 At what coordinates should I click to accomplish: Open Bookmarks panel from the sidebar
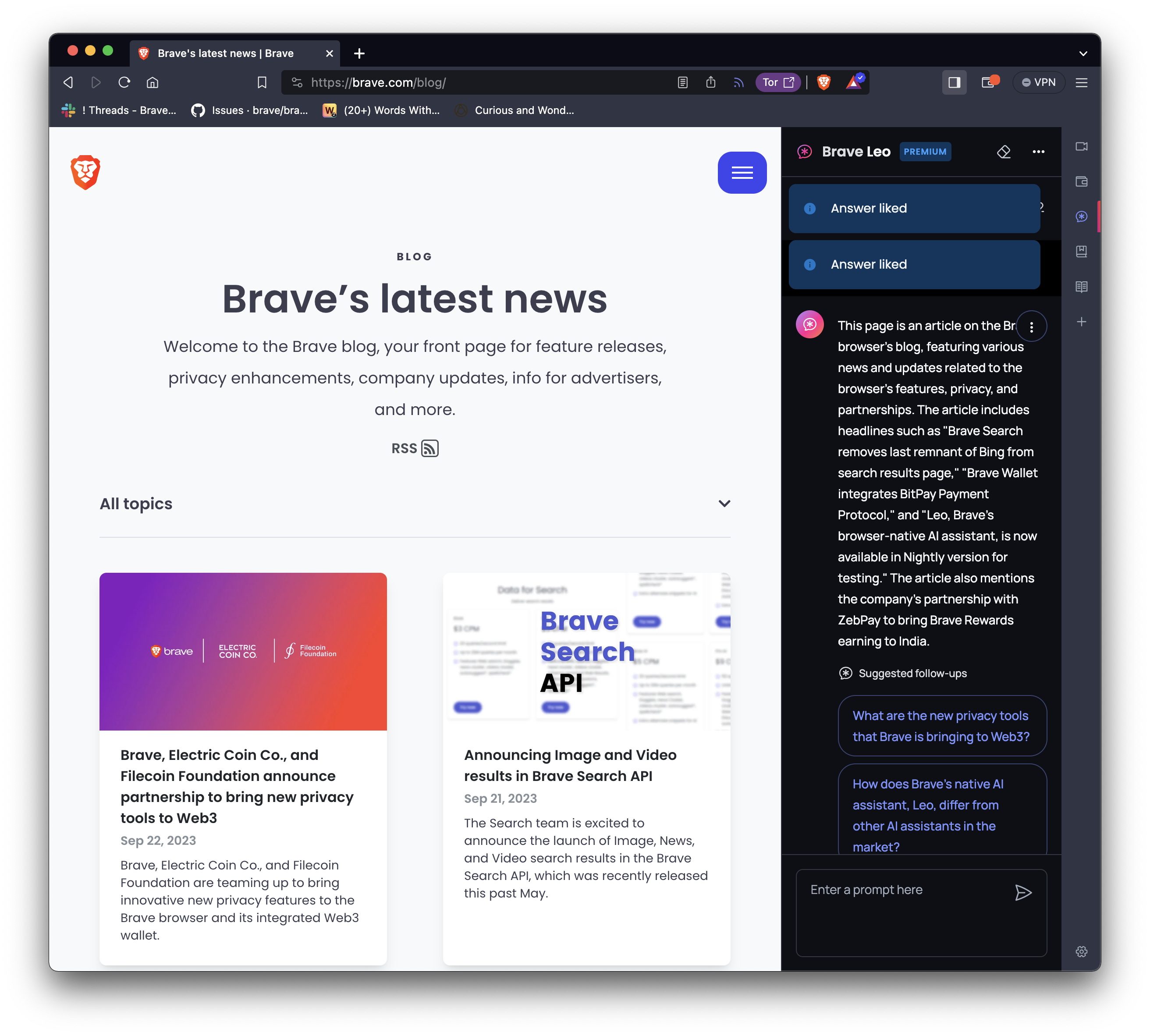click(1081, 252)
